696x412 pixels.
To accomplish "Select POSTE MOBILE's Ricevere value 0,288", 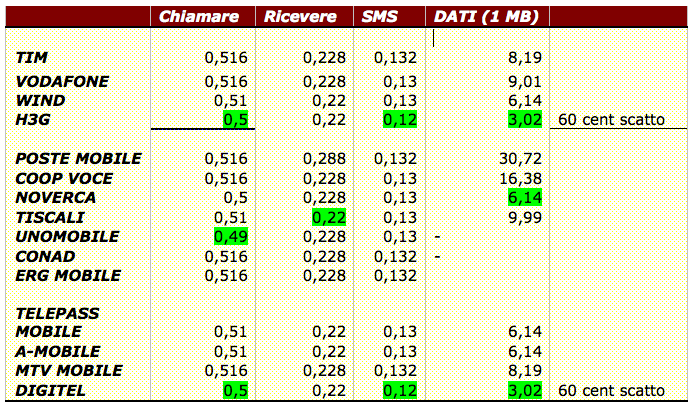I will 324,159.
